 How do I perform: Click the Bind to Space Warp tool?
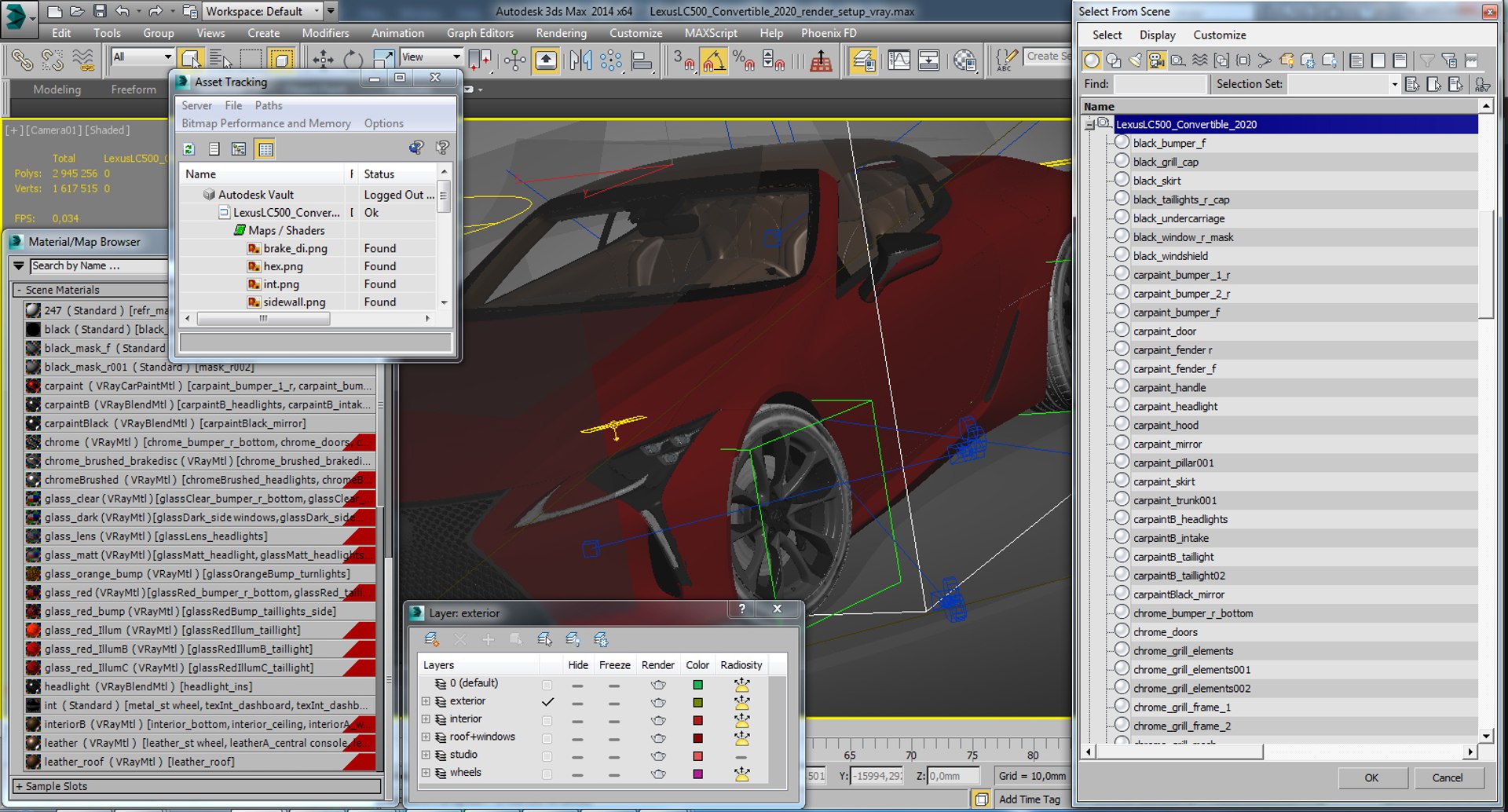pos(82,60)
